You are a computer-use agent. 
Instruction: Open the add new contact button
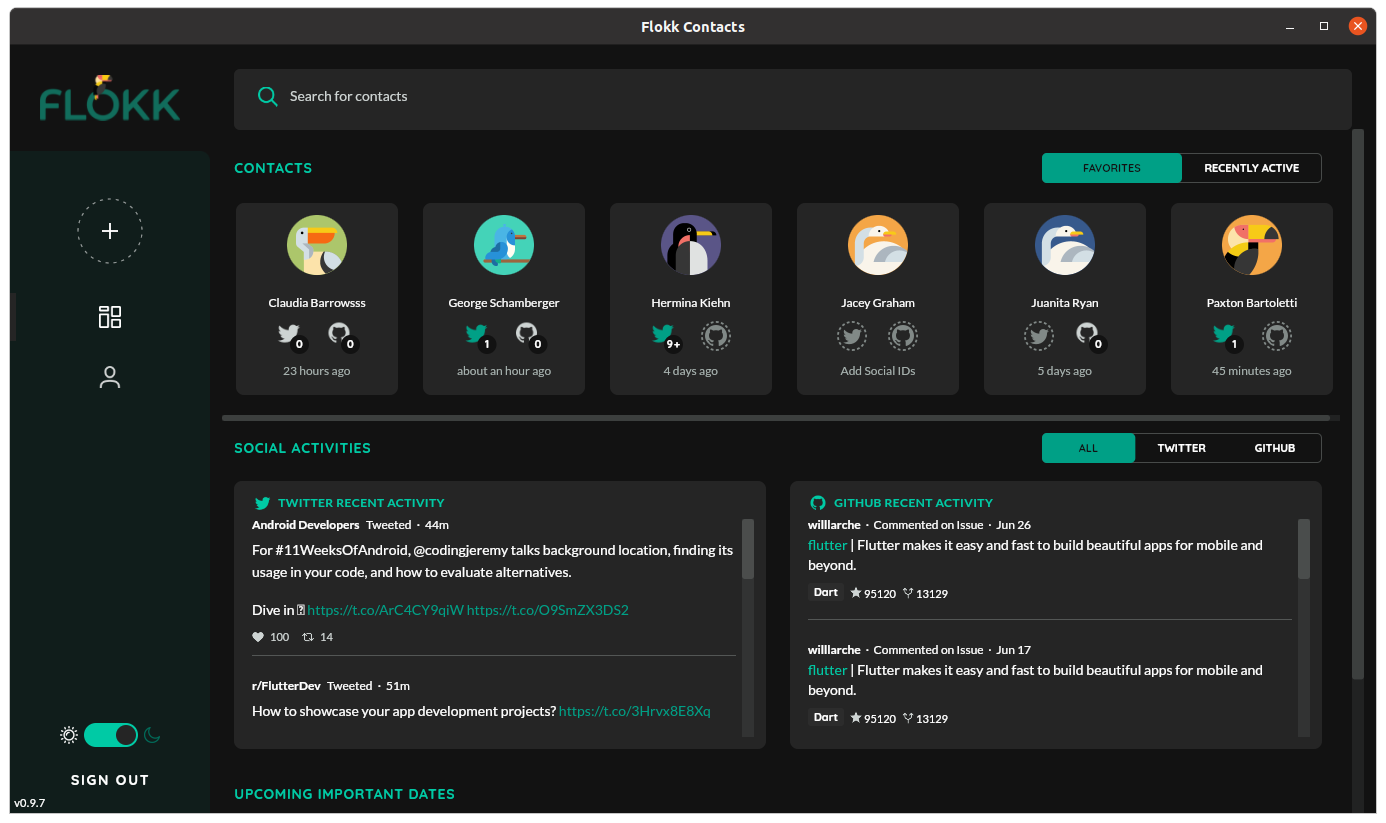tap(109, 231)
